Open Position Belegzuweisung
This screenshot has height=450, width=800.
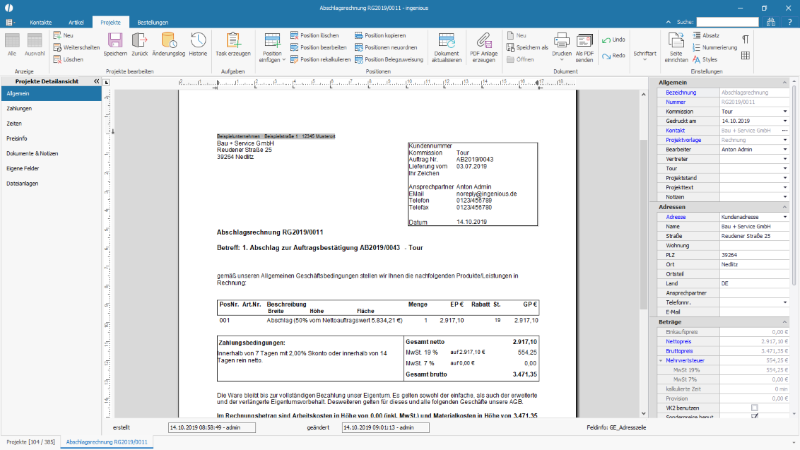(x=389, y=59)
